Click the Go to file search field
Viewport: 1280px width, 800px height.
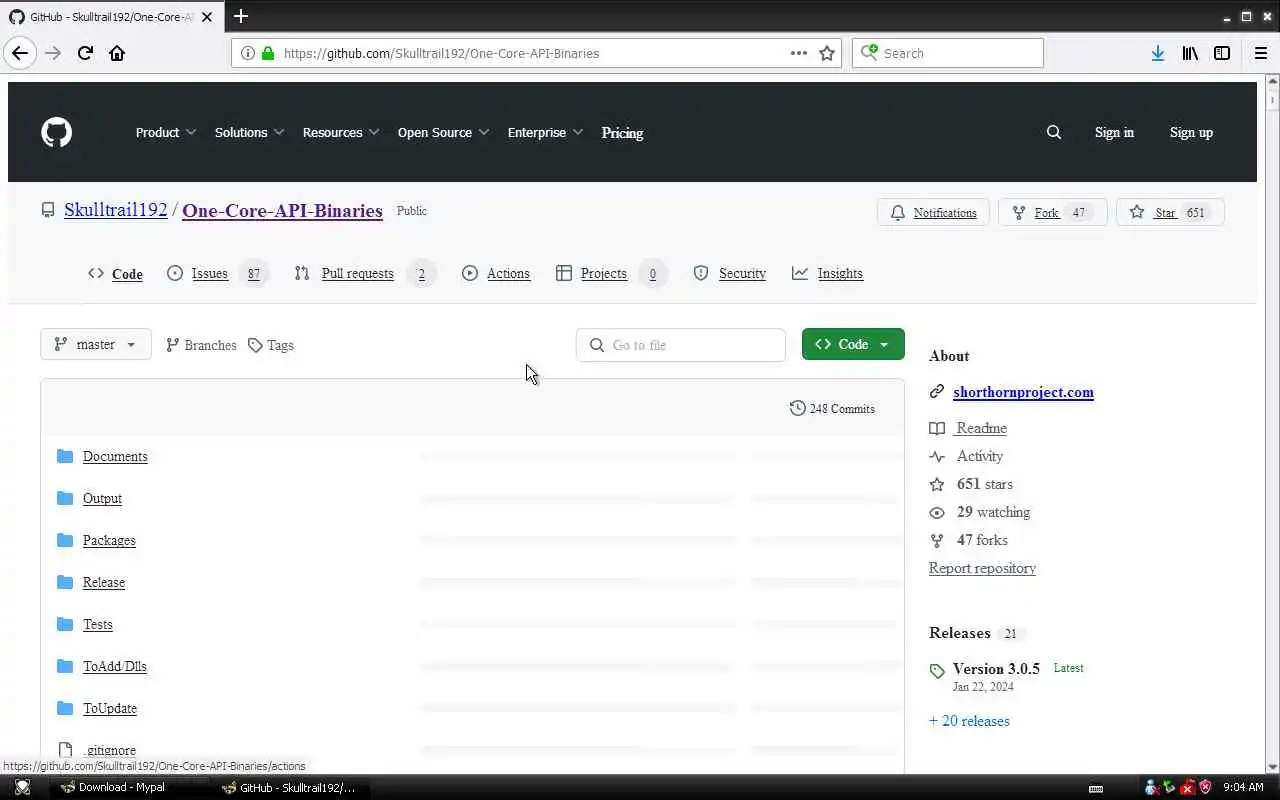pos(681,345)
